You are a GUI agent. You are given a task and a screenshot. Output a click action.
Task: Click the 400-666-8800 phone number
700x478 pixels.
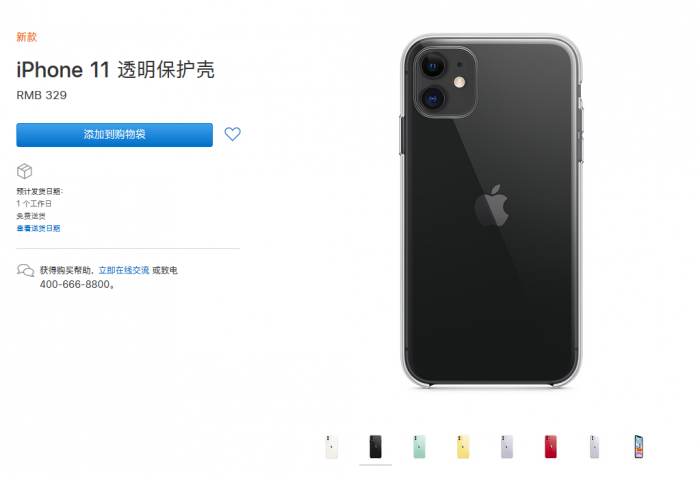tap(75, 284)
